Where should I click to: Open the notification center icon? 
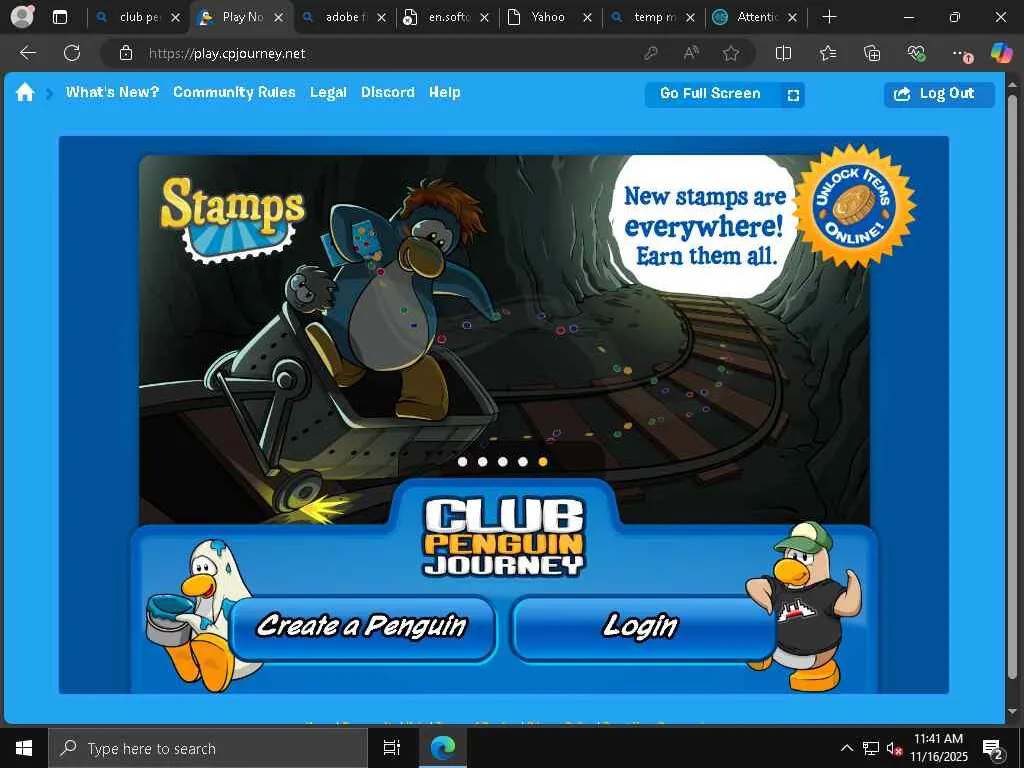[992, 748]
